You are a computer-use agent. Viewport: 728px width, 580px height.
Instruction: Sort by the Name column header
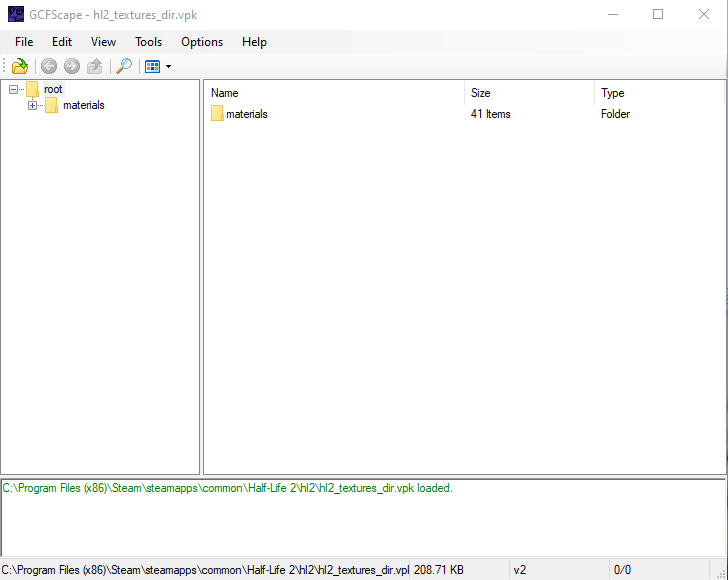[x=334, y=93]
